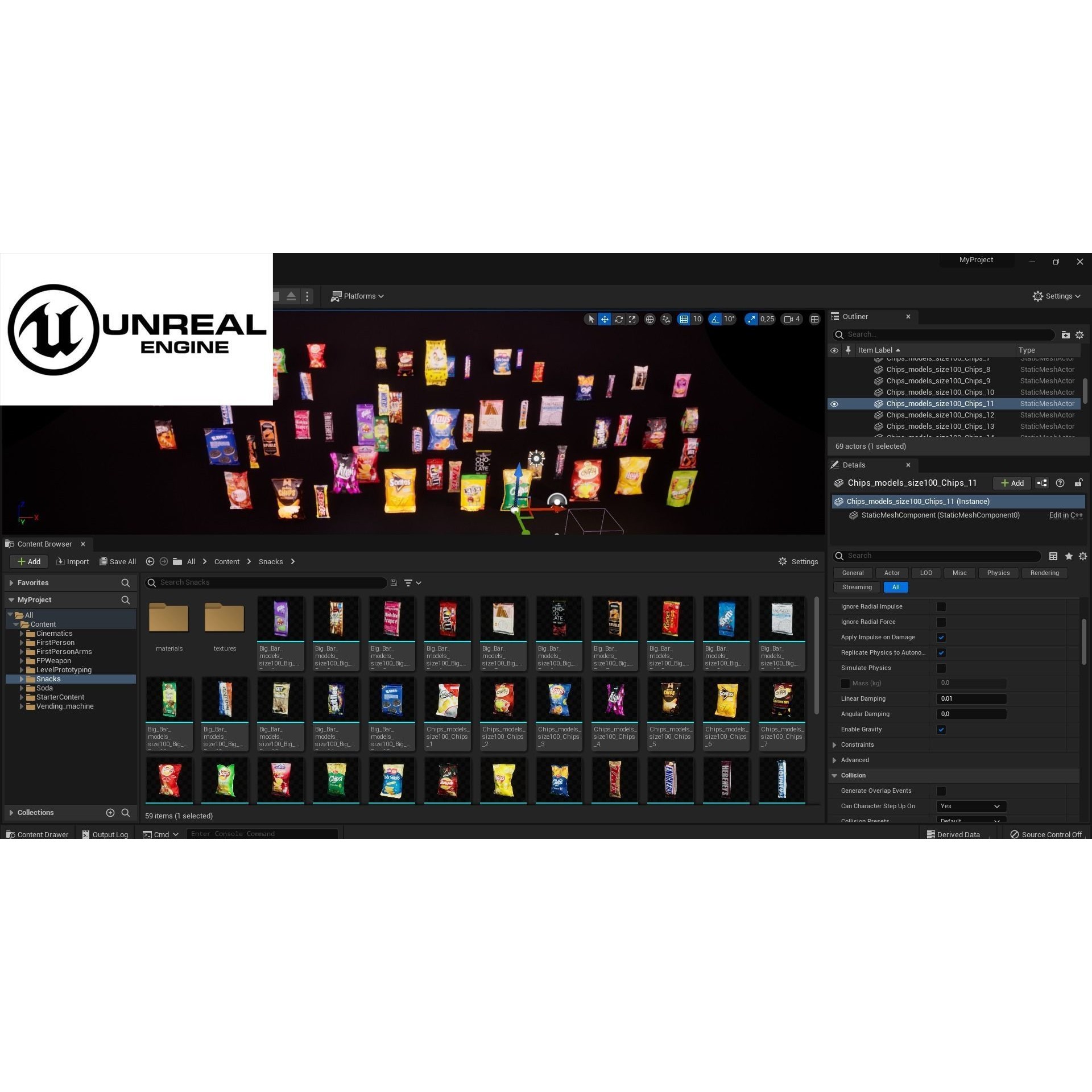1092x1092 pixels.
Task: Click the eject button in main toolbar
Action: click(x=291, y=296)
